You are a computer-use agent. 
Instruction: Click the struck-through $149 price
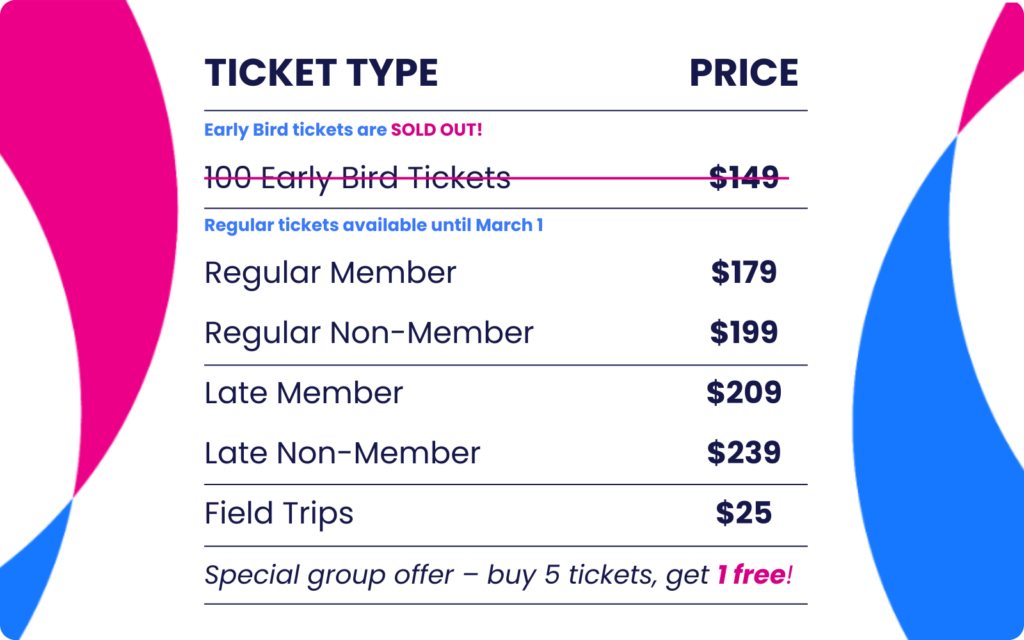pos(743,178)
